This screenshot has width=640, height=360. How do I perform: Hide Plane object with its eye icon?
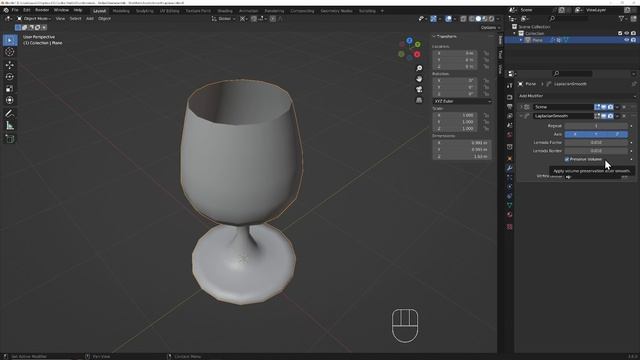point(627,40)
